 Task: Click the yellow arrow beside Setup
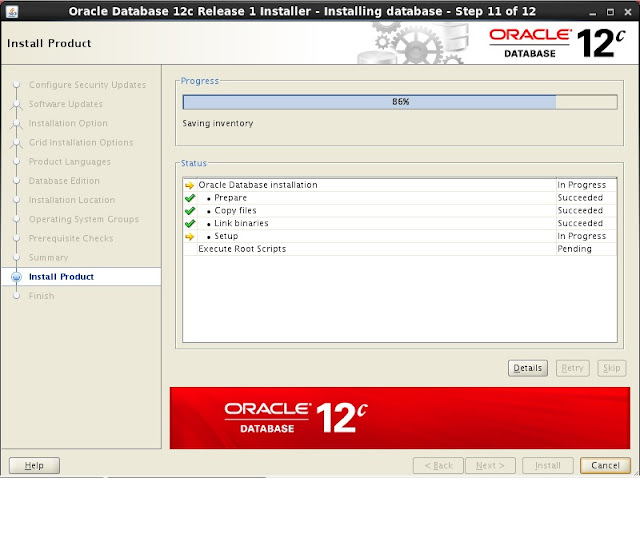189,236
